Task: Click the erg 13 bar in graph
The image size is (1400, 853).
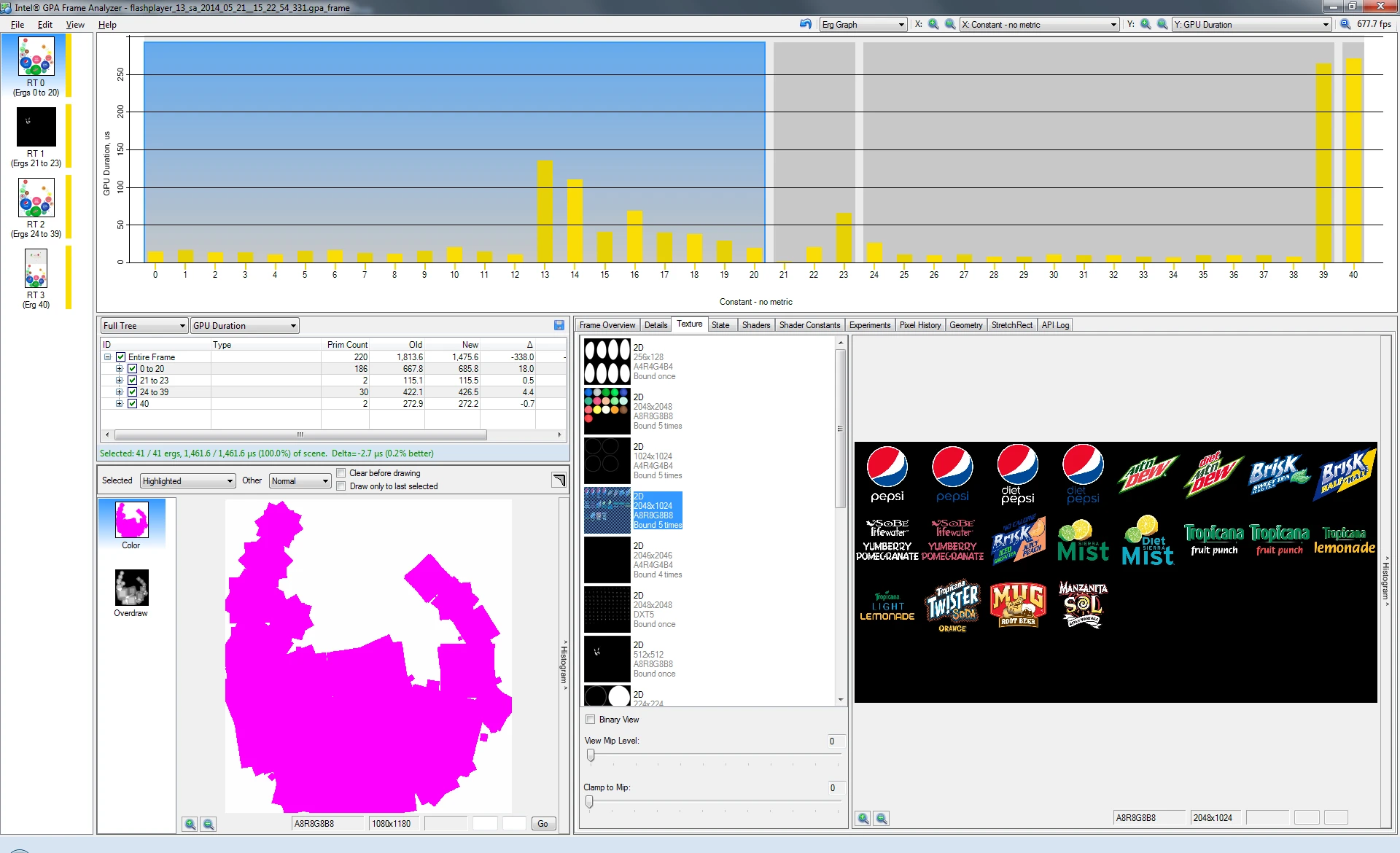Action: click(x=545, y=211)
